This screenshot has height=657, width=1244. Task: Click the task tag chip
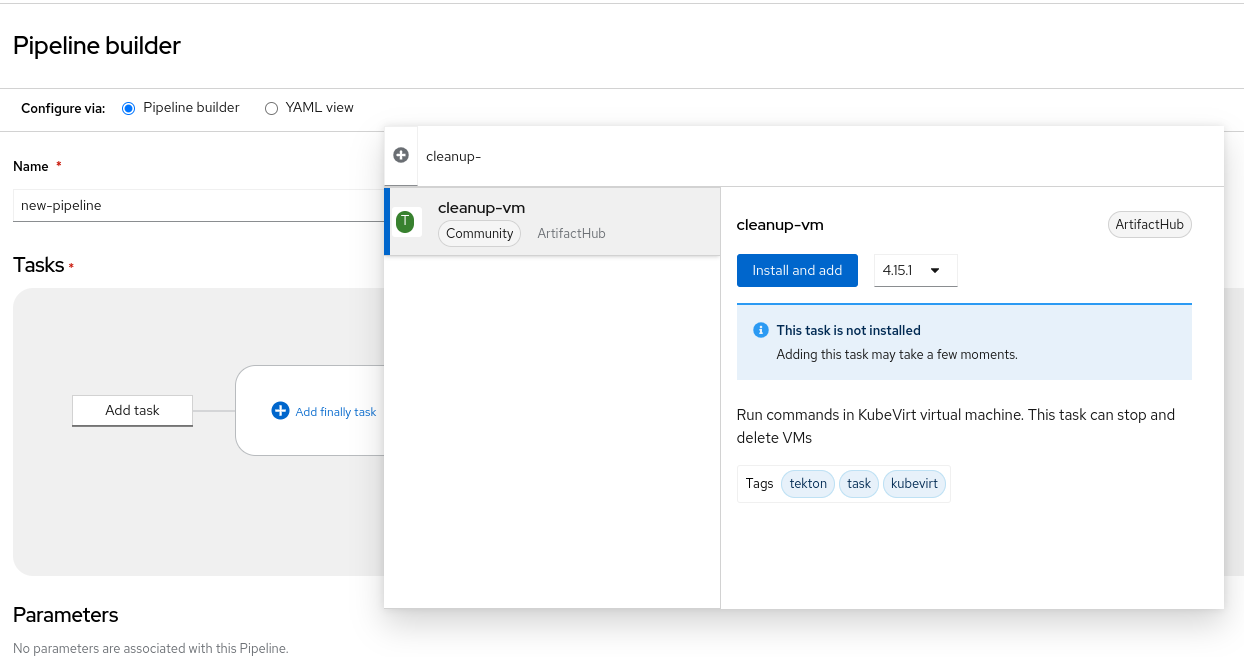click(x=859, y=484)
